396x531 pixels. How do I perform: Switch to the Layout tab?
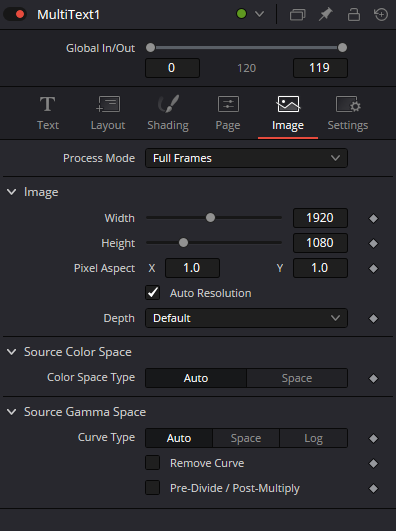point(108,113)
